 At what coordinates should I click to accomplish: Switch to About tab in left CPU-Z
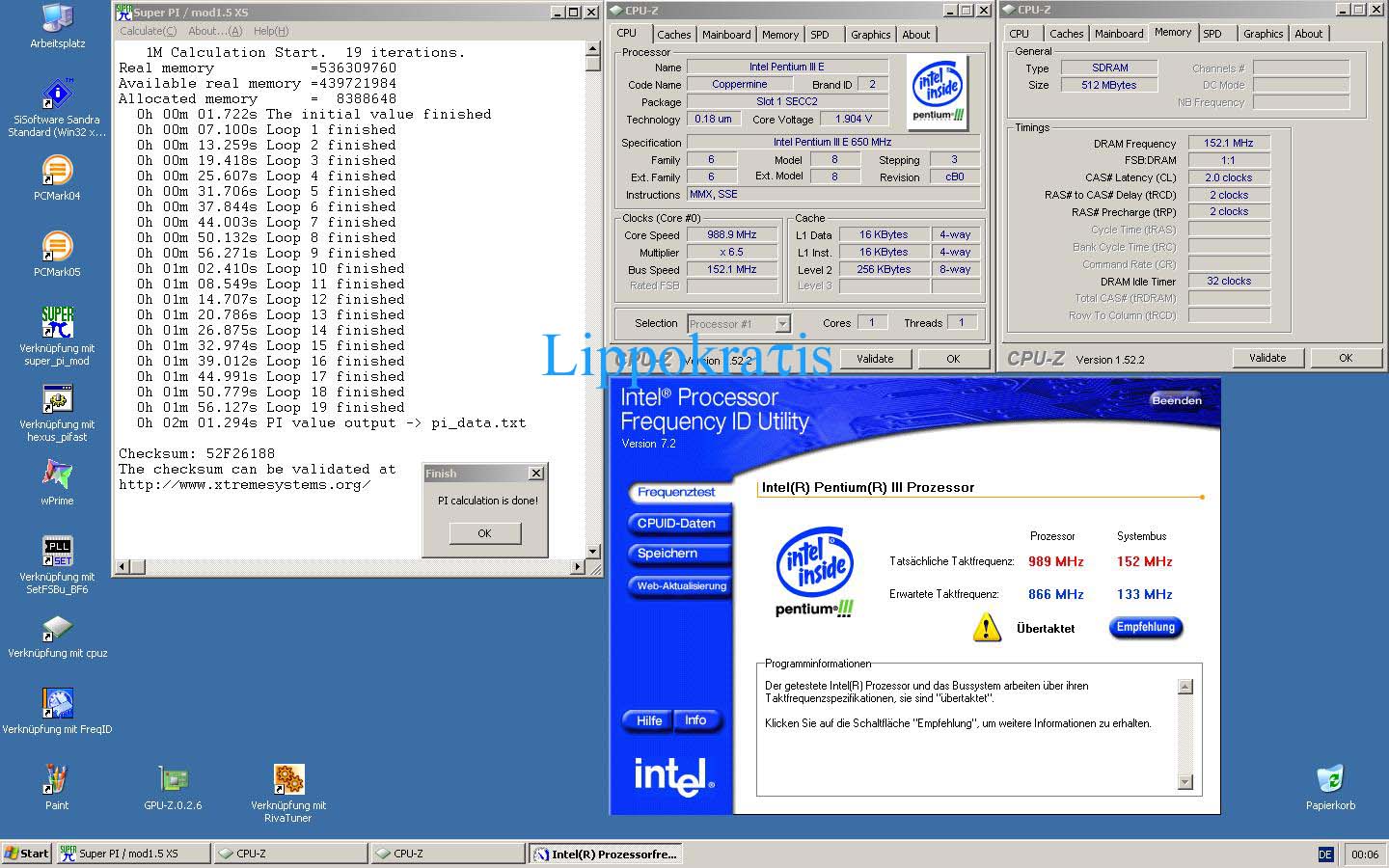click(916, 34)
